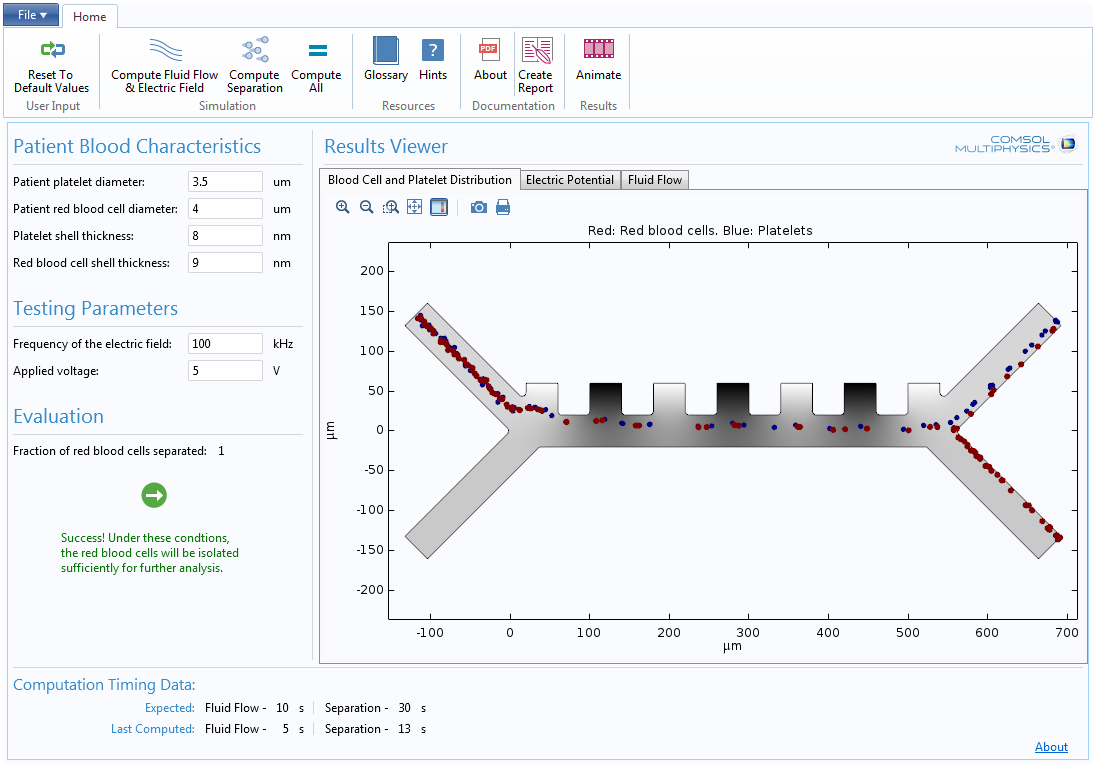Activate zoom box tool

tap(390, 207)
